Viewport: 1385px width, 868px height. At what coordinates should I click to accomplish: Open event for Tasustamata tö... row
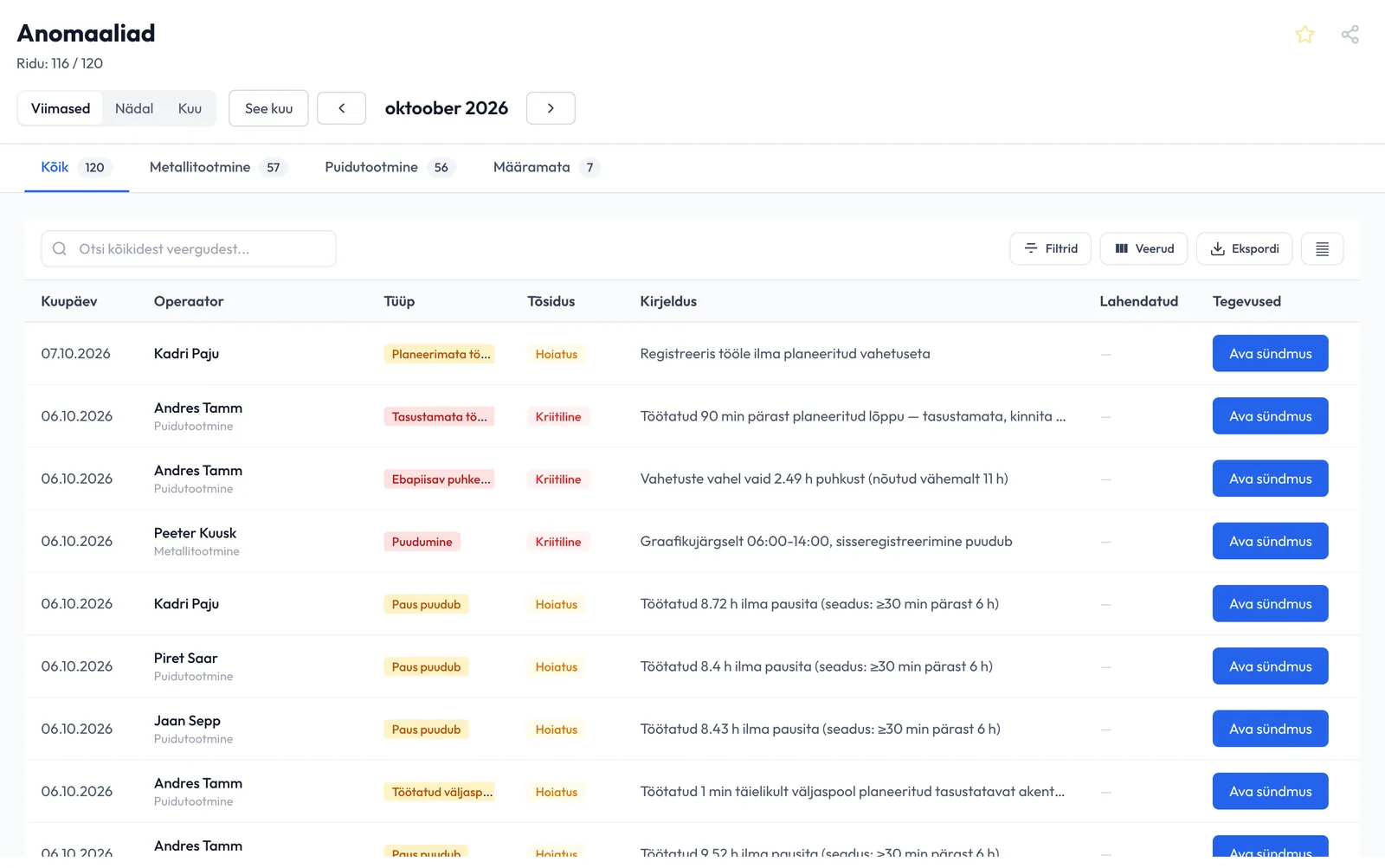(1270, 416)
